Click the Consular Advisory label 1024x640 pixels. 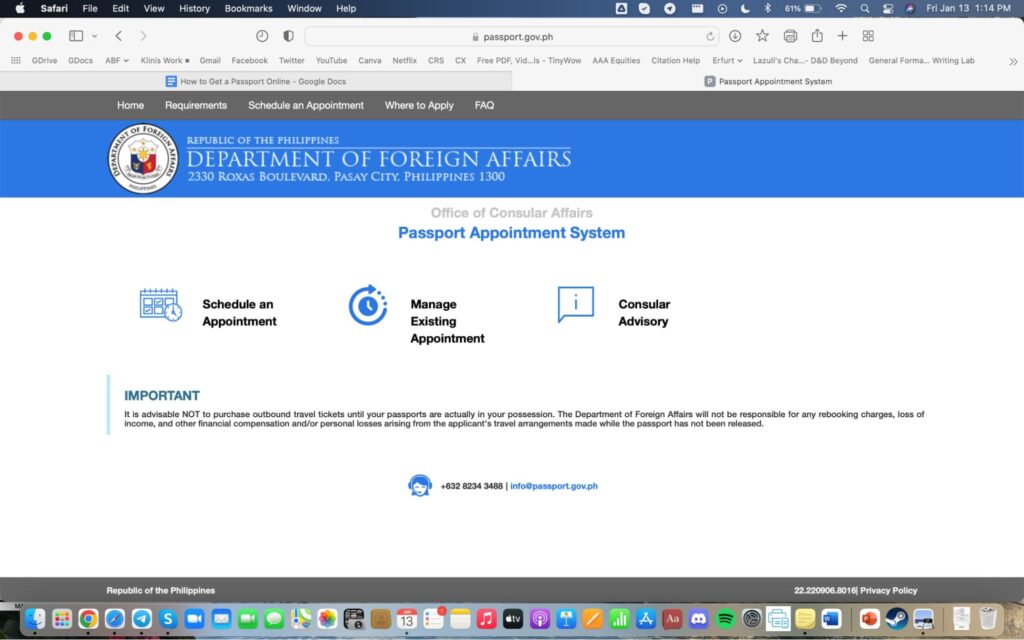[x=644, y=313]
